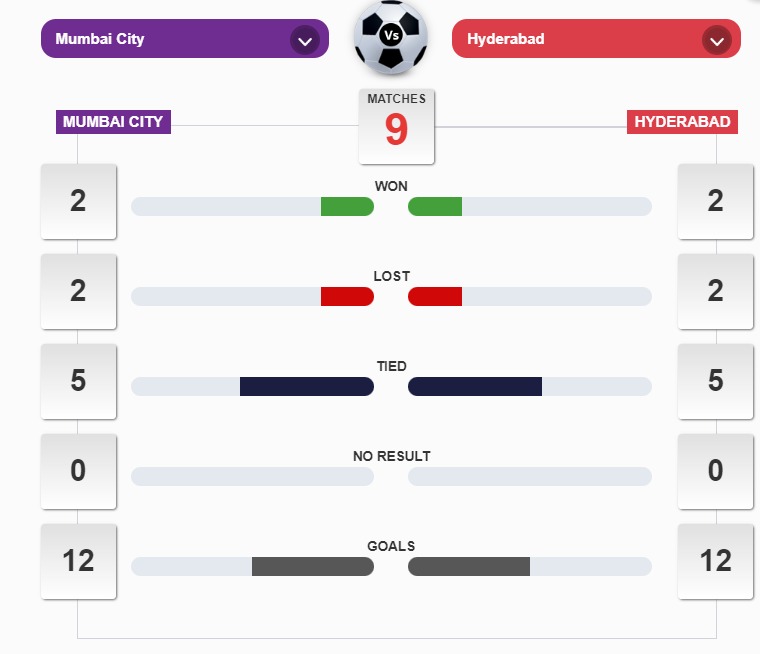Image resolution: width=760 pixels, height=654 pixels.
Task: Click the Matches count 9 box
Action: coord(396,127)
